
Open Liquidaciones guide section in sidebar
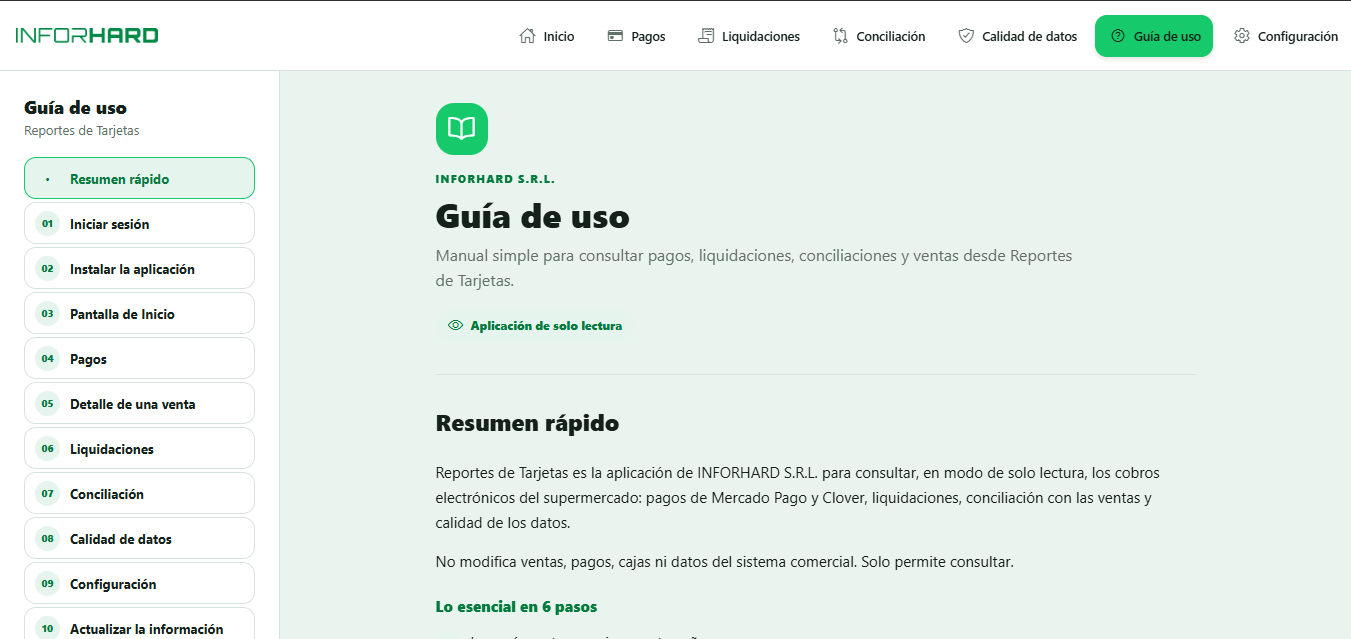139,448
